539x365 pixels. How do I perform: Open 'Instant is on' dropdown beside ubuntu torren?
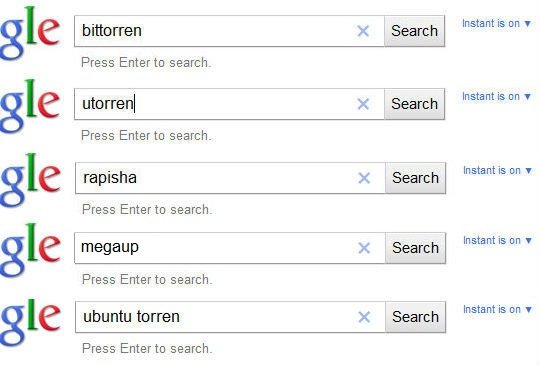point(497,309)
